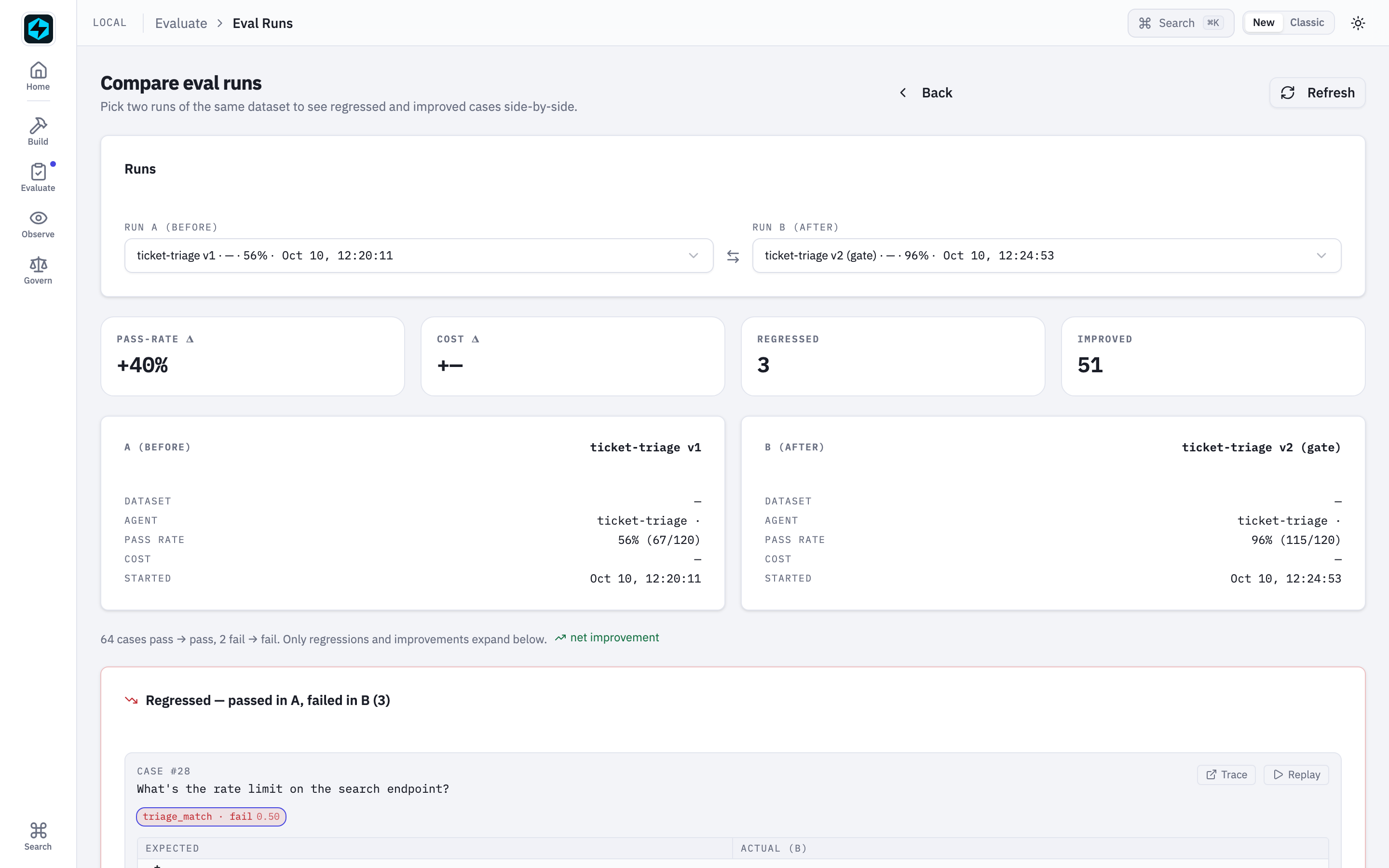Screen dimensions: 1389x868
Task: Open the Run B (After) dropdown
Action: [1047, 256]
